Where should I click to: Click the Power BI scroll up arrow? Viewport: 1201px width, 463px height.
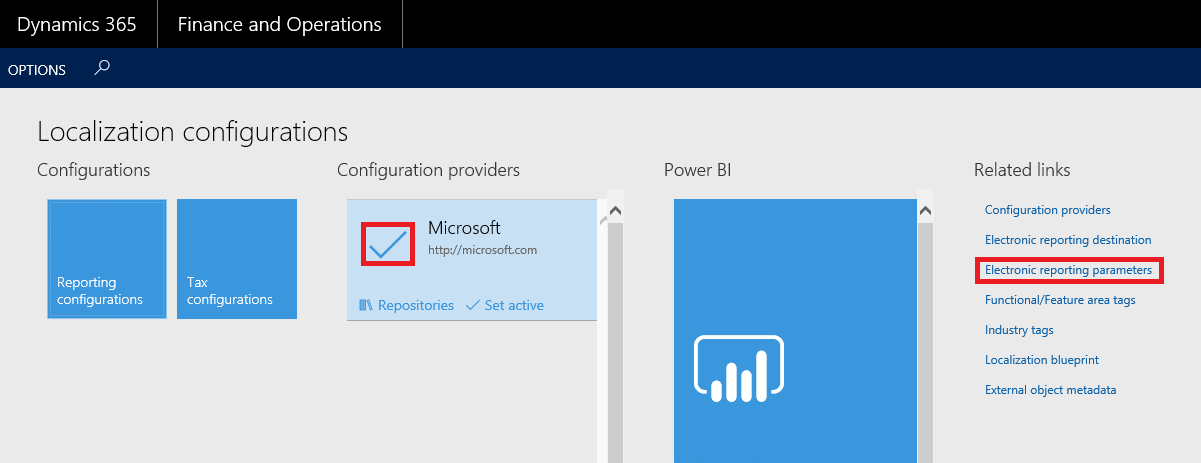tap(925, 211)
